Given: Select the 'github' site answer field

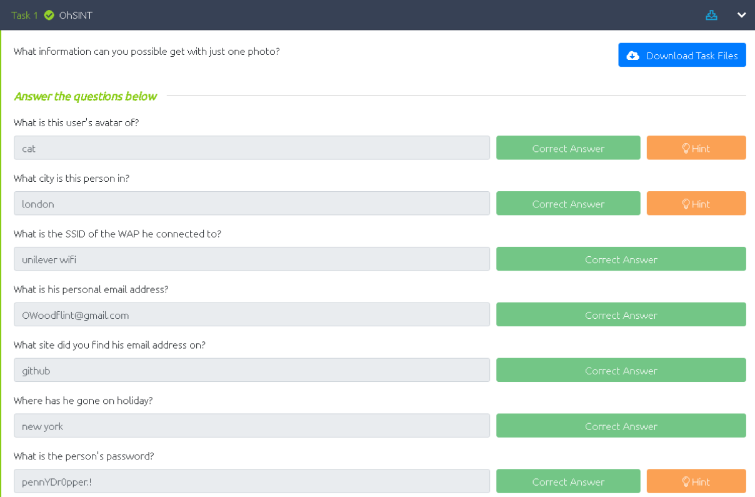Looking at the screenshot, I should pos(252,371).
